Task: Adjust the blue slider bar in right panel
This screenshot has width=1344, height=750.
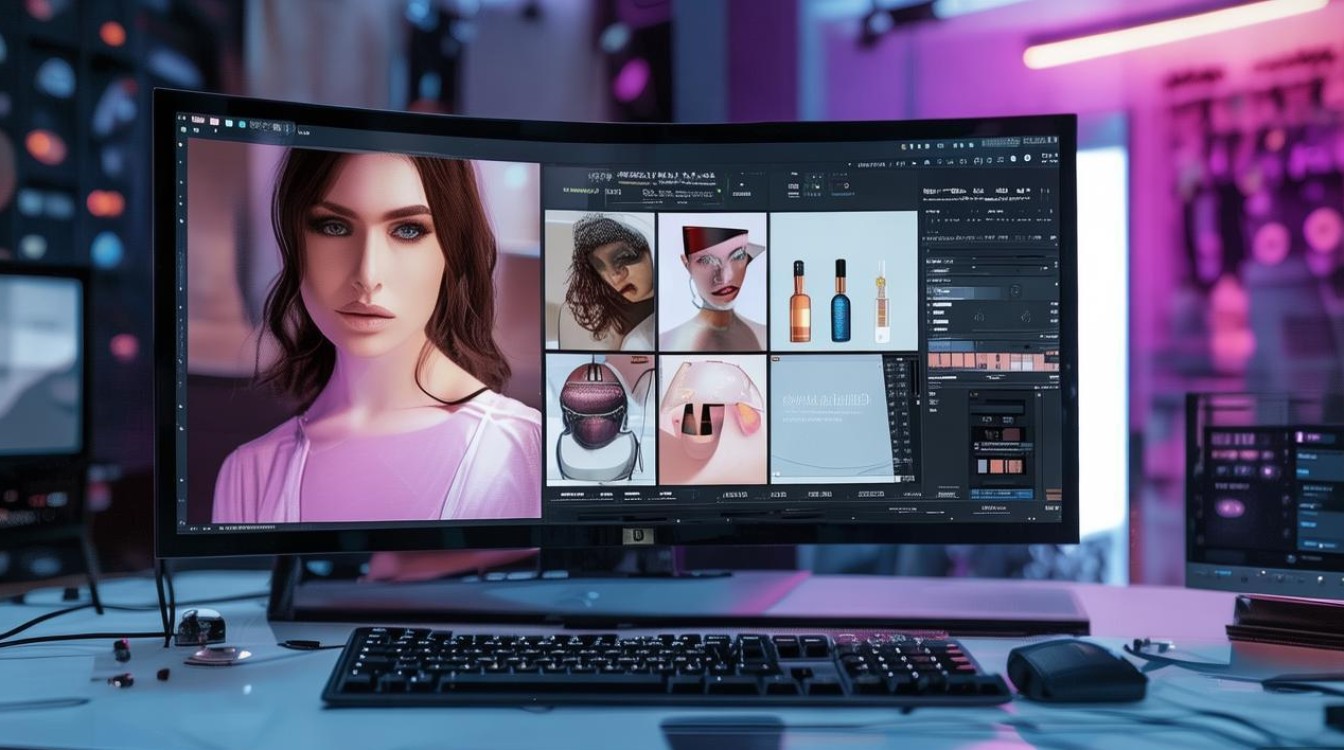Action: pyautogui.click(x=965, y=292)
